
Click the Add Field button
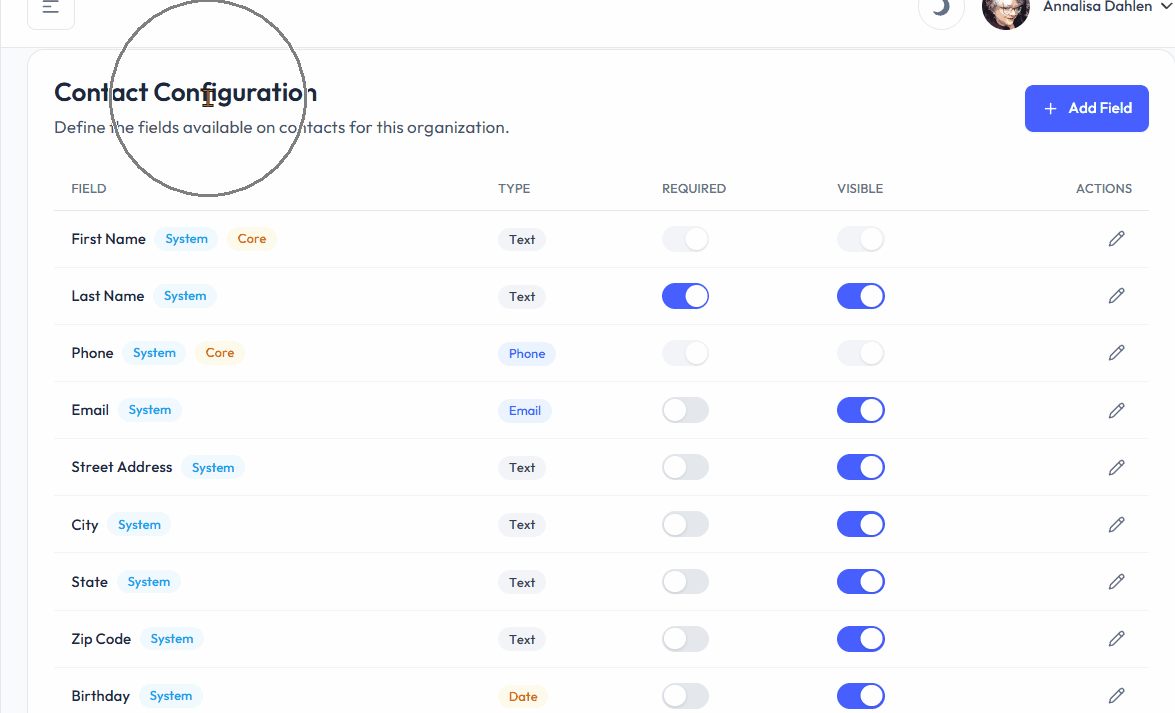[1086, 108]
